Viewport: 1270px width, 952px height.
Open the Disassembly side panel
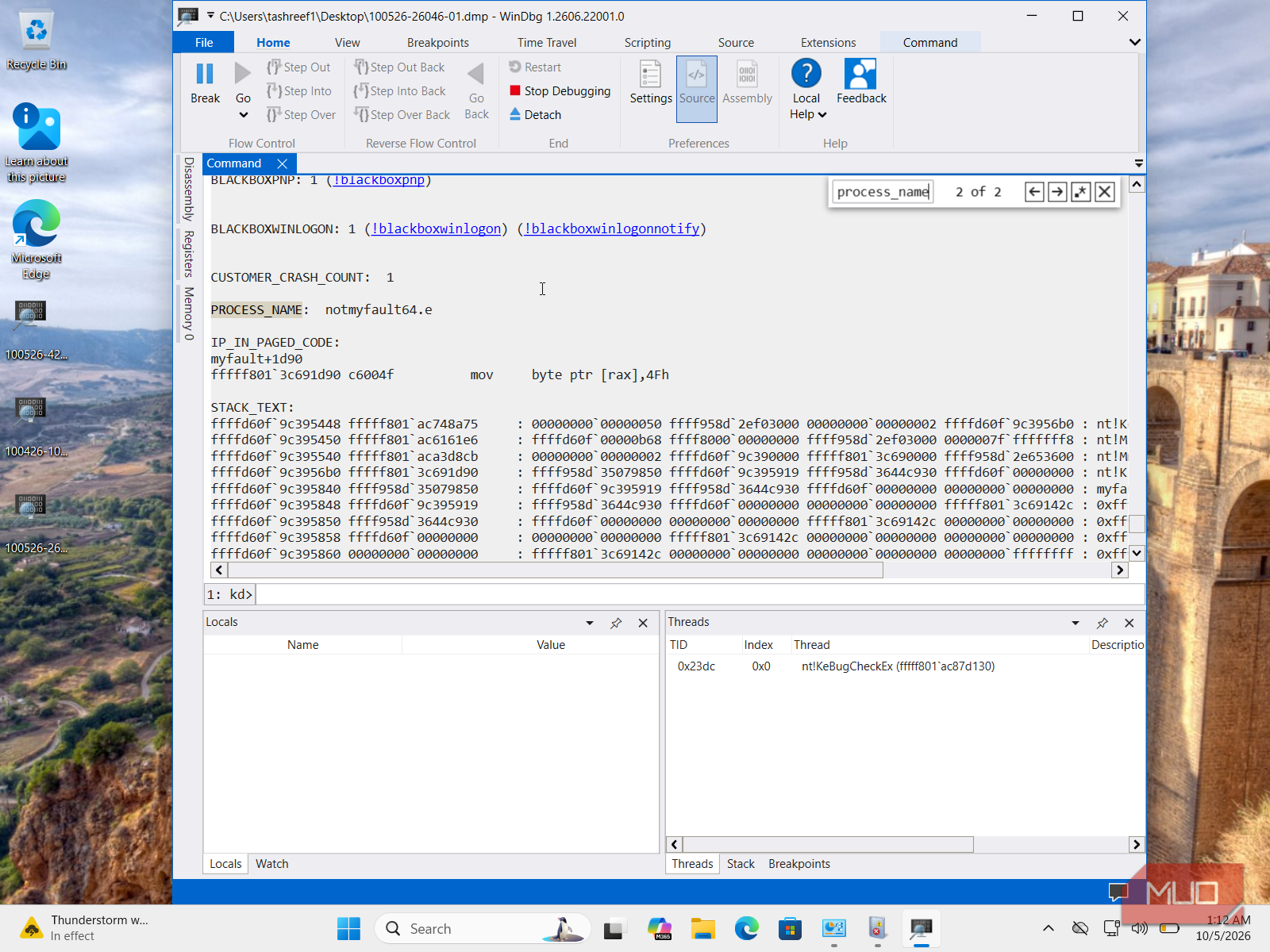(189, 189)
